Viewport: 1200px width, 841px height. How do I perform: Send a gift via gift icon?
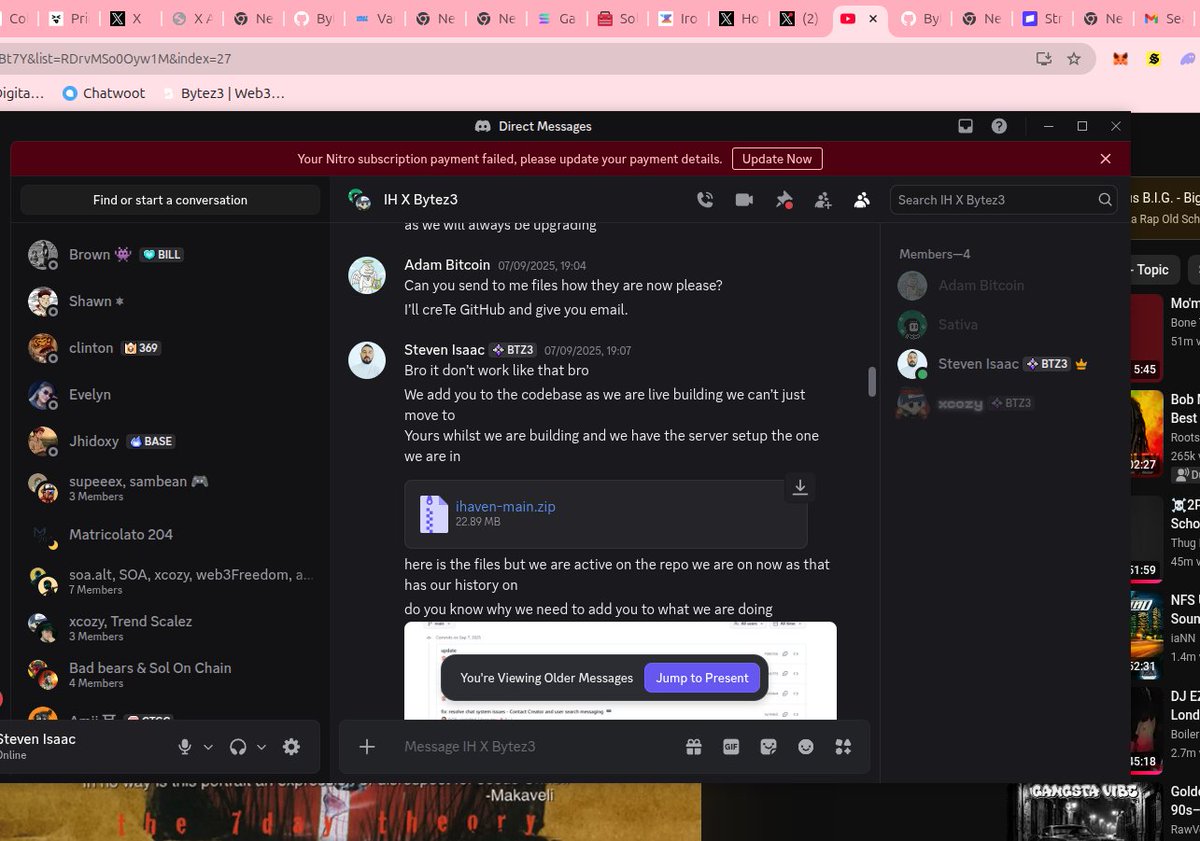(693, 746)
